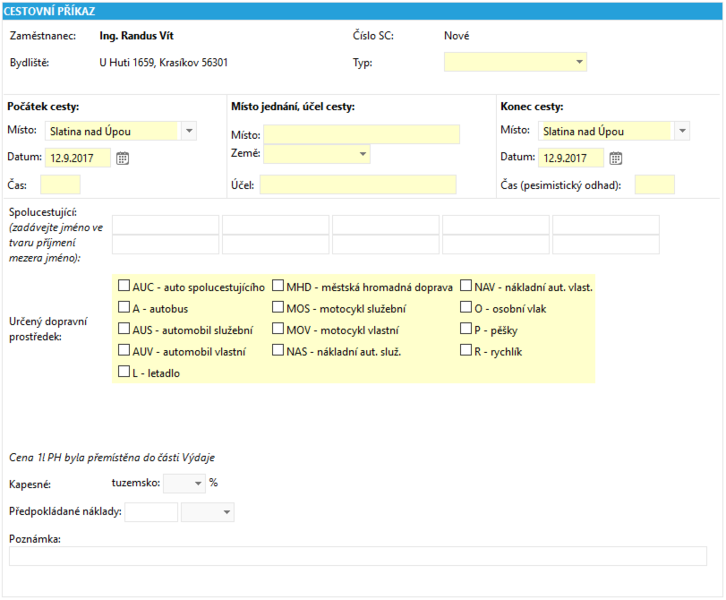Screen dimensions: 726x600
Task: Click address U Huti 1659, Krasíkov
Action: [163, 62]
